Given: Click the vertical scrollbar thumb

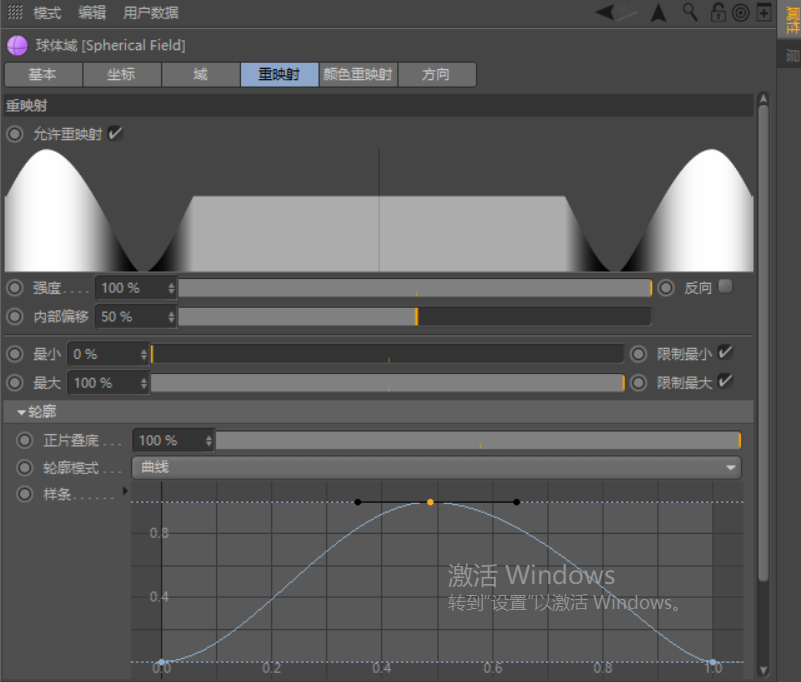Looking at the screenshot, I should tap(763, 343).
